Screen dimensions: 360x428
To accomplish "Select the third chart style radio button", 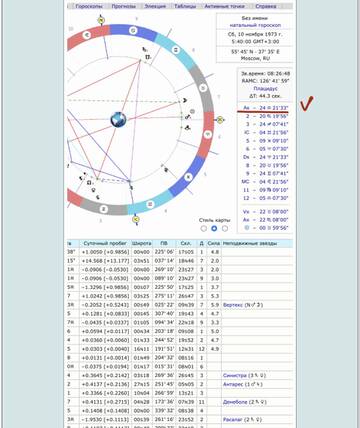I will coord(225,228).
